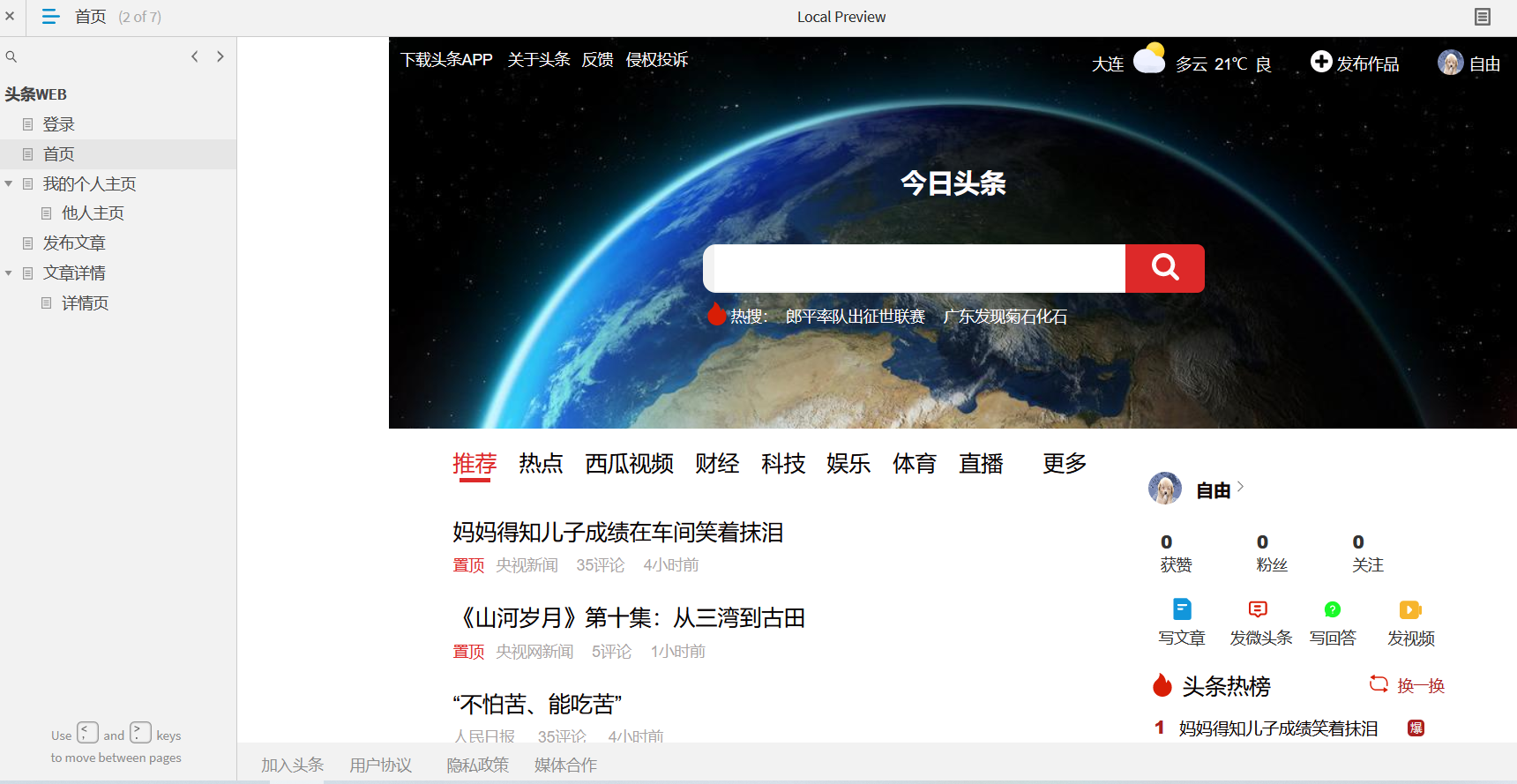Go to previous page arrow

point(195,56)
